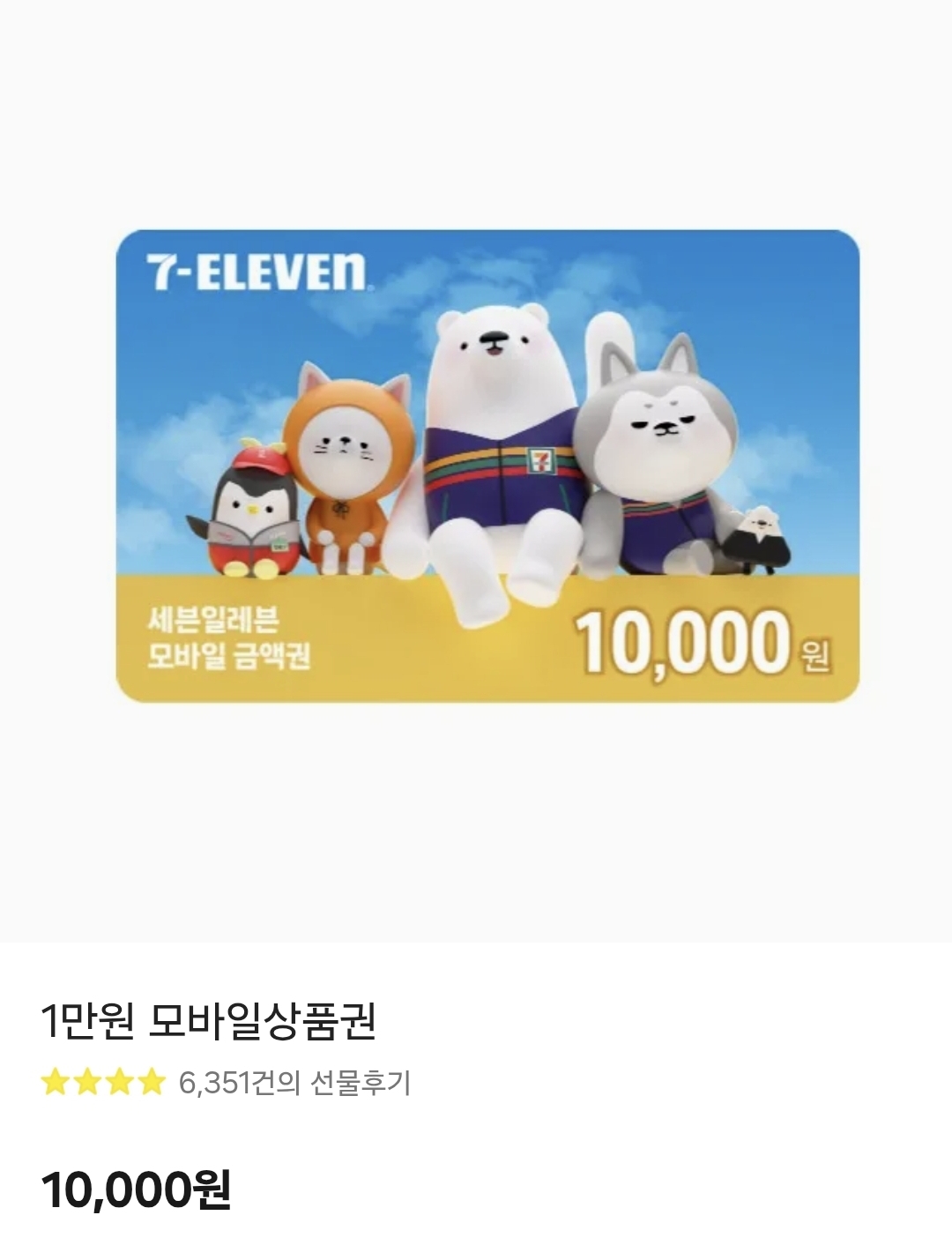Tap the 1만원 모바일상품권 product title
Screen dimensions: 952x1260
tap(209, 1022)
